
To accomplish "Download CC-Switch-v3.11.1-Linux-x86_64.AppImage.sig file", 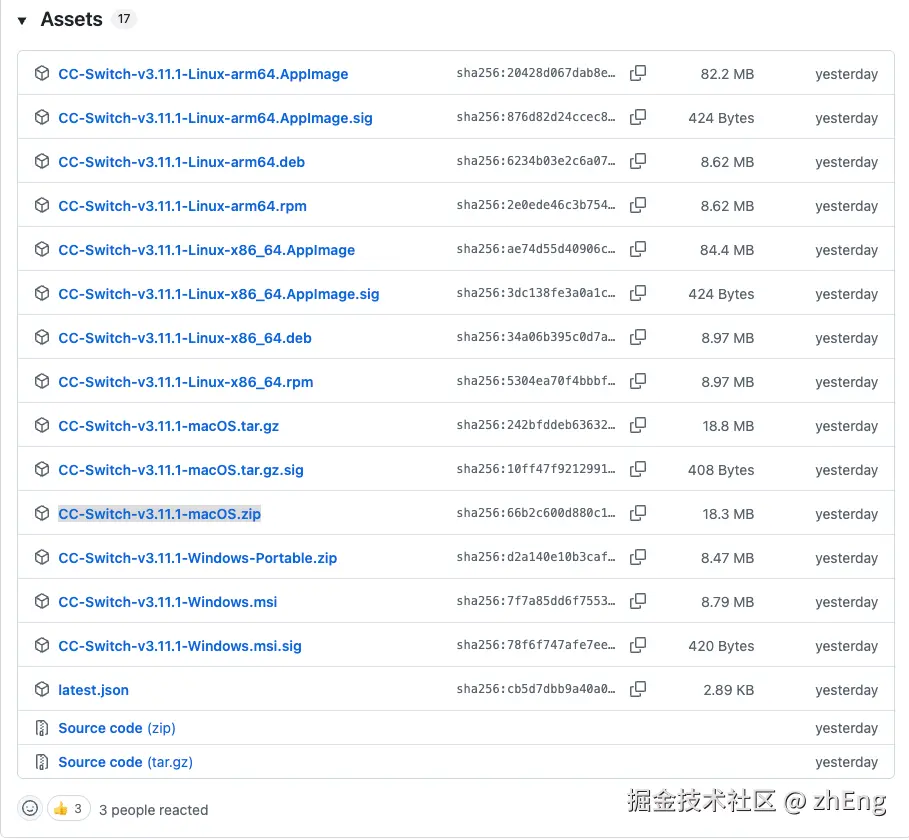I will pos(219,294).
